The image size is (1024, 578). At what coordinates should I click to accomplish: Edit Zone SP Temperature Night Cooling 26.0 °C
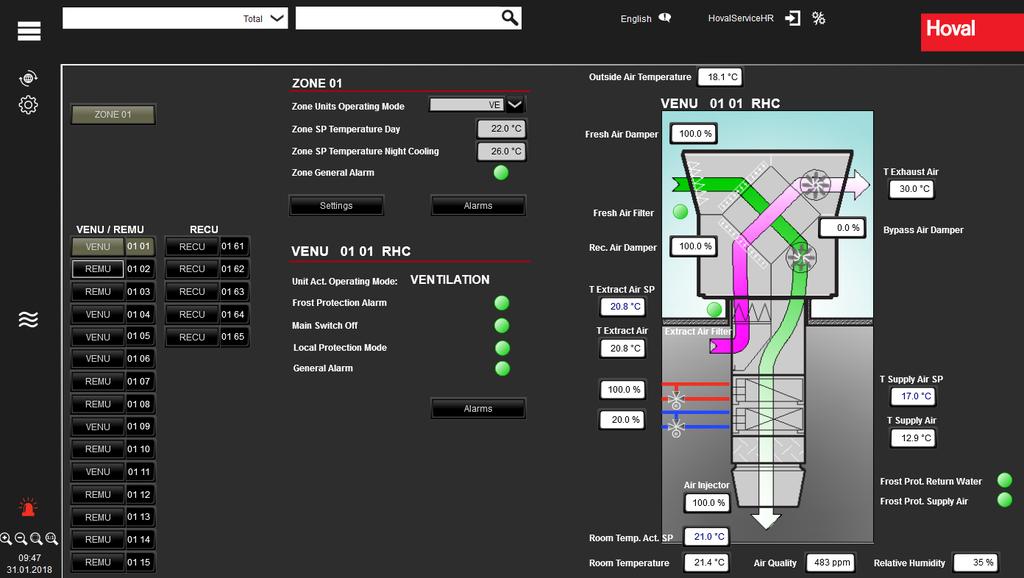pos(502,152)
